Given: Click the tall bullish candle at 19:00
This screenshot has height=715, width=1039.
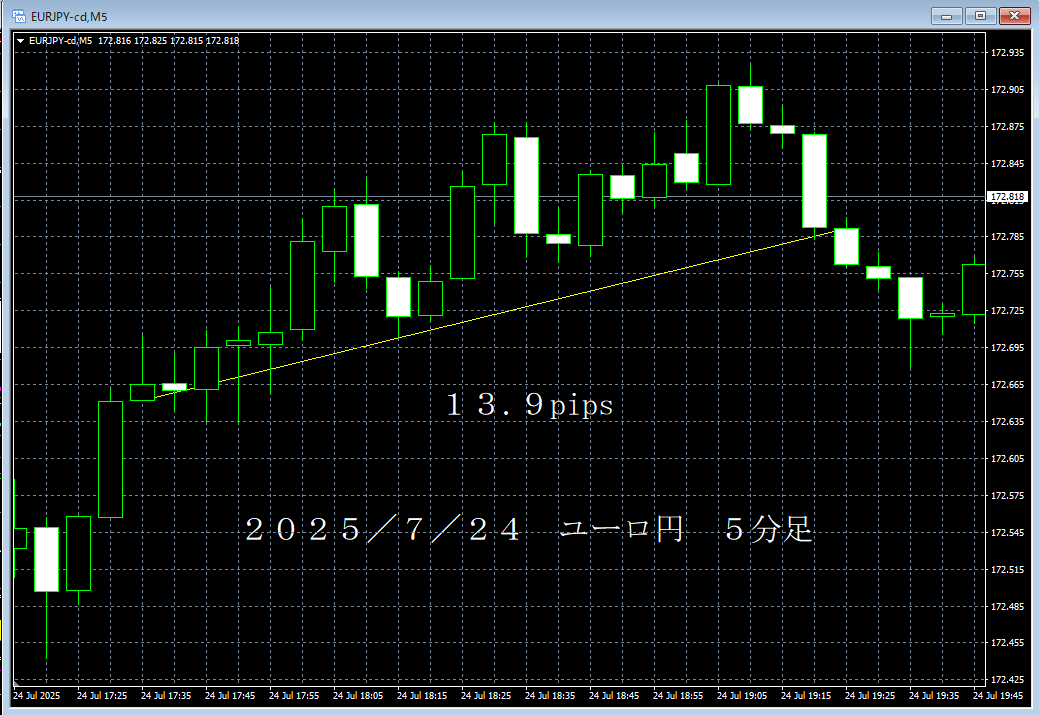Looking at the screenshot, I should point(718,135).
